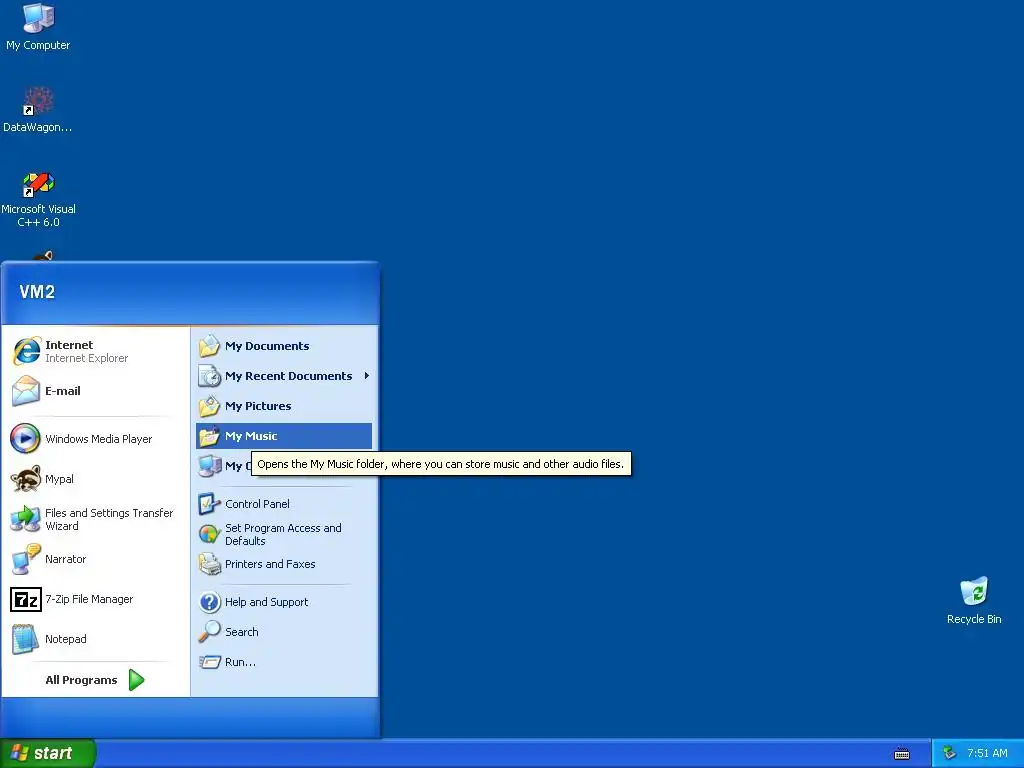Click the Start button
The width and height of the screenshot is (1024, 768).
(48, 753)
